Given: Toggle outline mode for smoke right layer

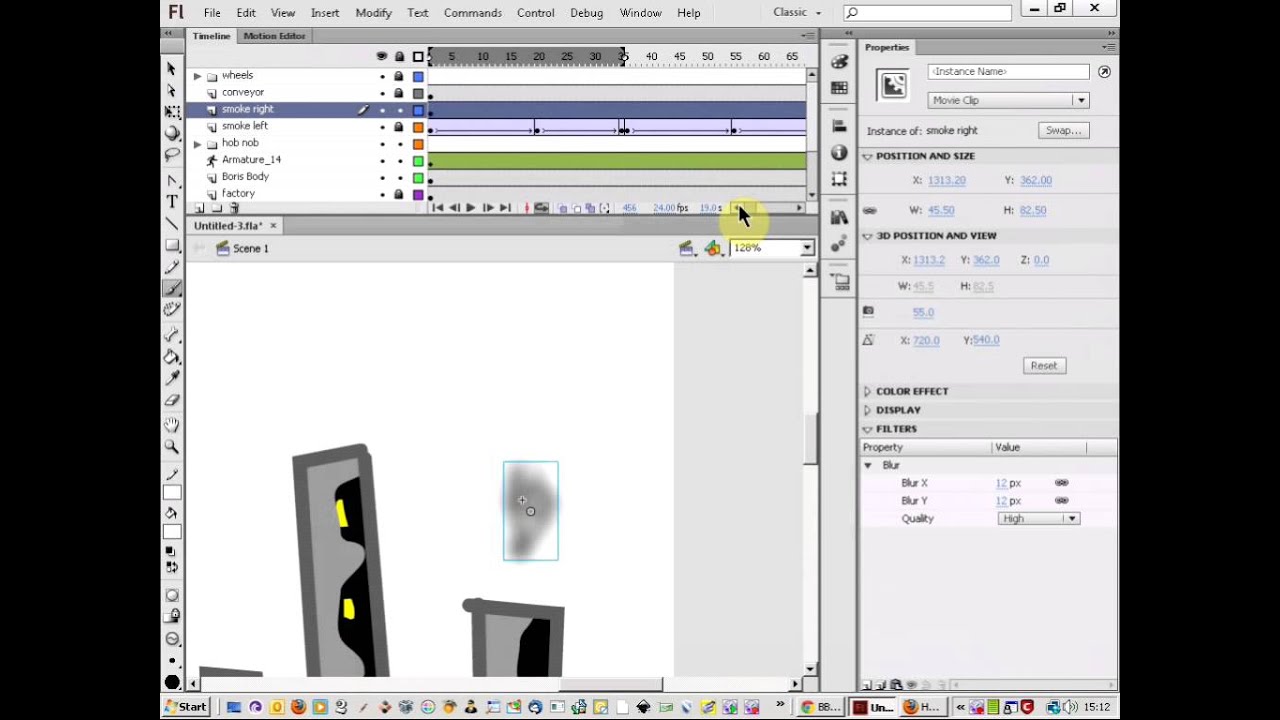Looking at the screenshot, I should (x=418, y=110).
